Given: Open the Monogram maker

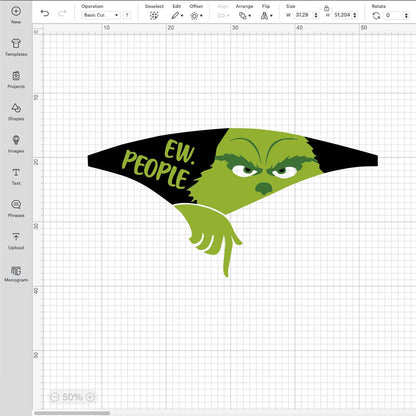Looking at the screenshot, I should [x=16, y=274].
